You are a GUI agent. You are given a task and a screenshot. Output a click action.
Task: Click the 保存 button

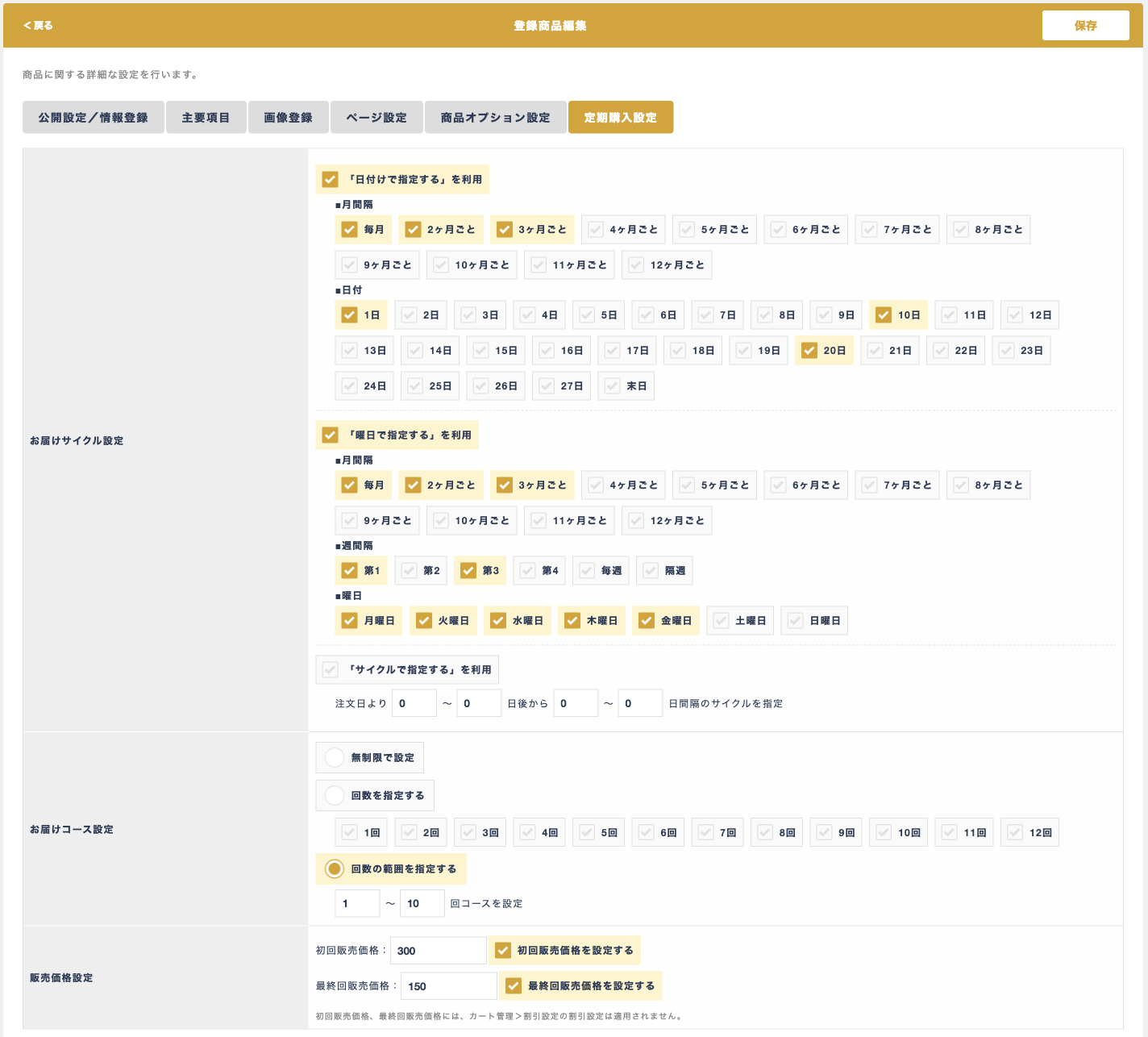coord(1085,26)
